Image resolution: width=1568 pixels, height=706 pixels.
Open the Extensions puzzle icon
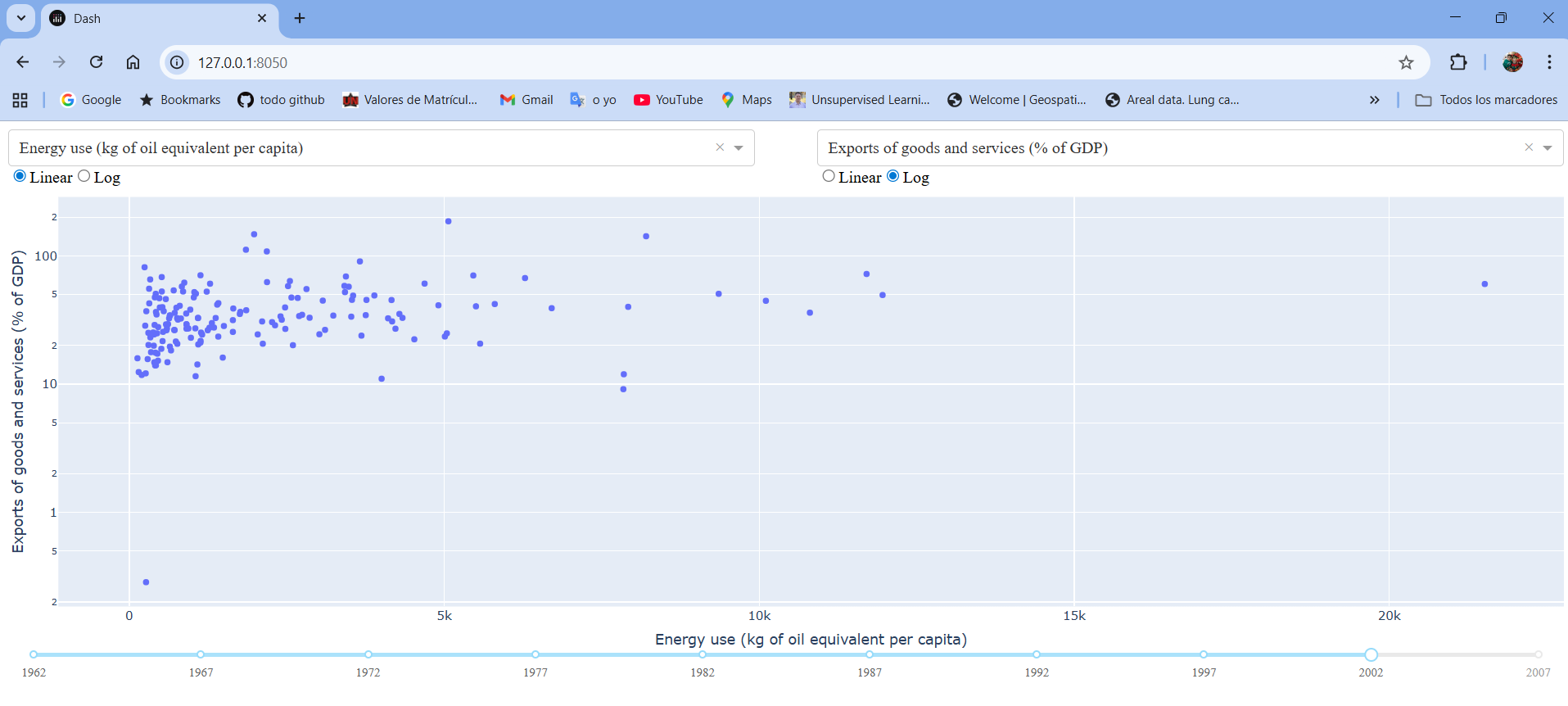(1458, 62)
